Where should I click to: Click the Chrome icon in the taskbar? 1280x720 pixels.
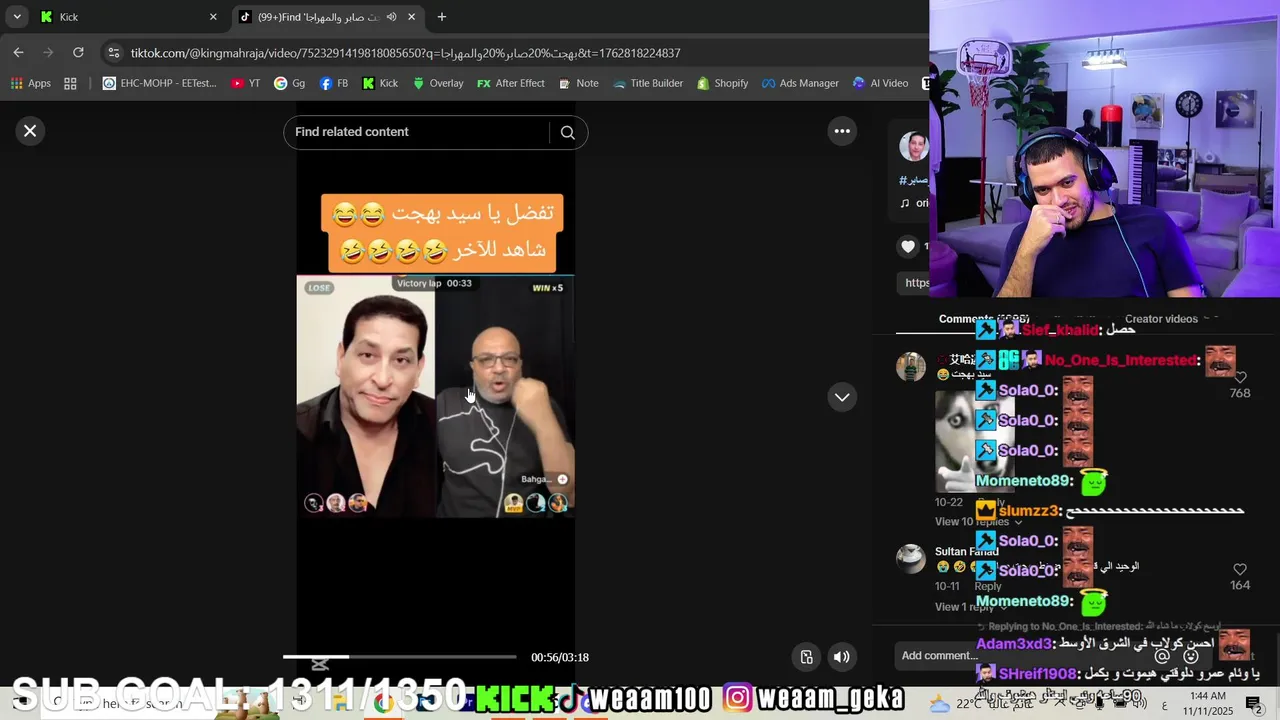tap(383, 703)
